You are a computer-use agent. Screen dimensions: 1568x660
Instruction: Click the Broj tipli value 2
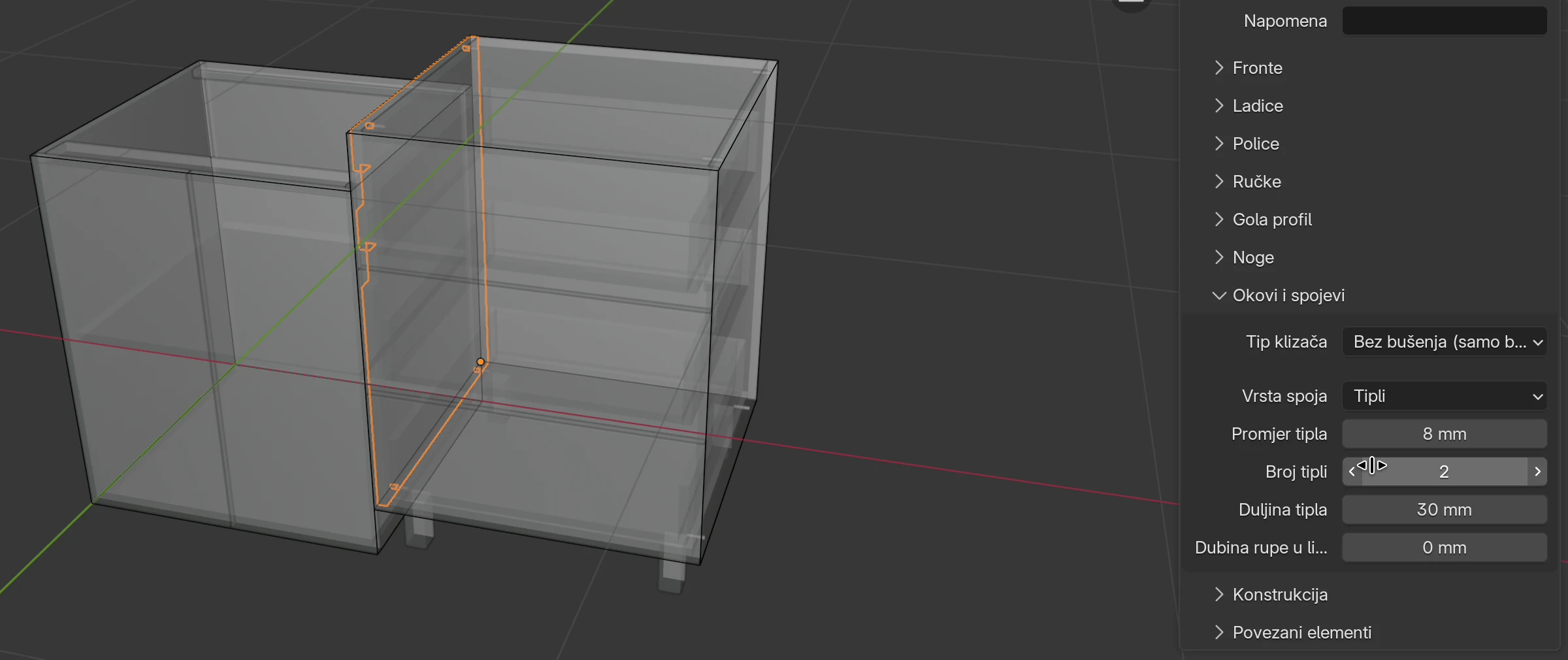click(x=1445, y=472)
